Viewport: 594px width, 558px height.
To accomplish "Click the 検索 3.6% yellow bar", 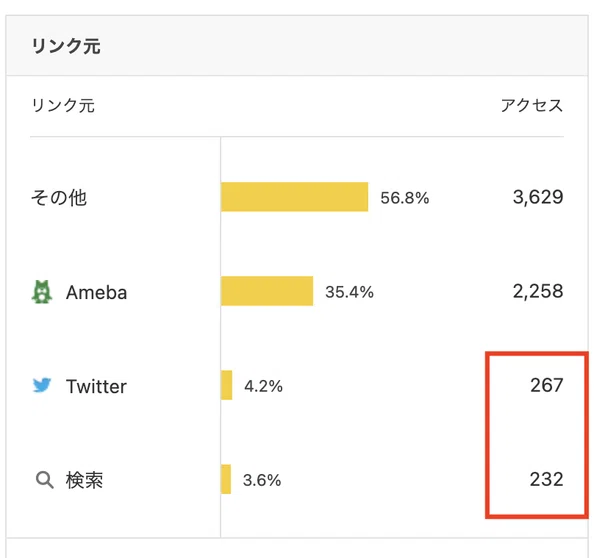I will (226, 479).
